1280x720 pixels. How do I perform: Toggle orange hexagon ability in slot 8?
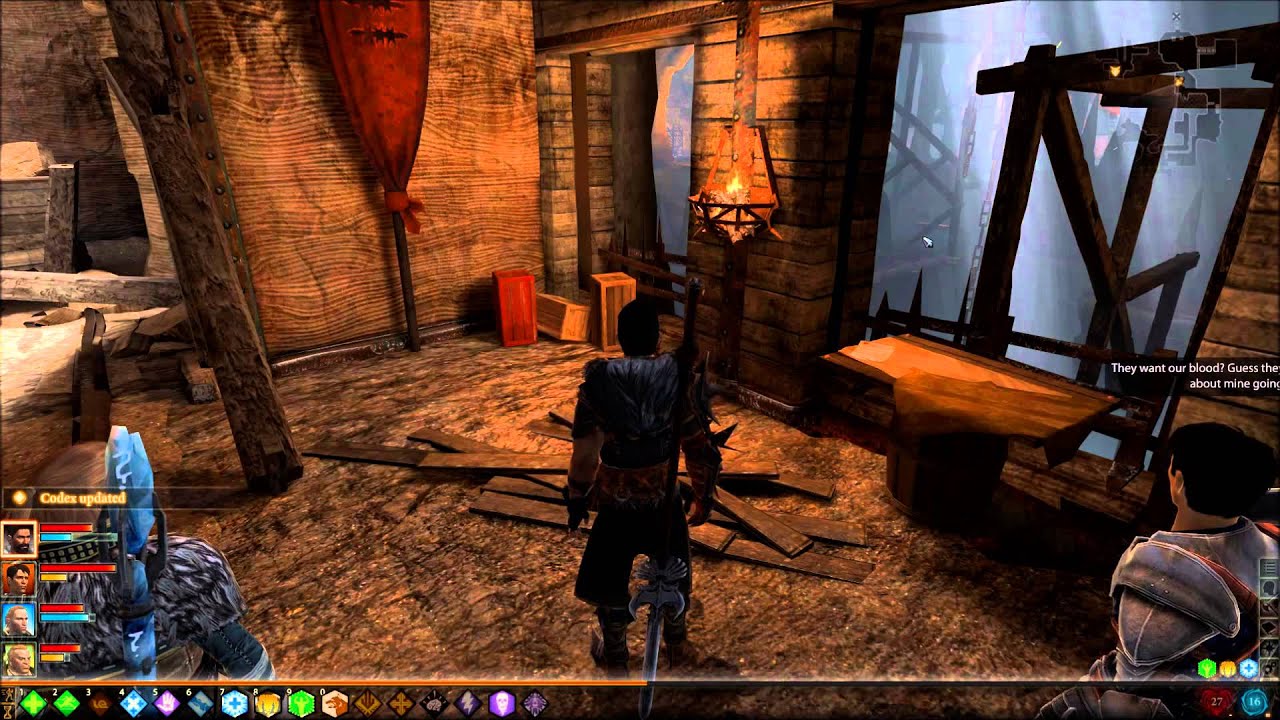click(x=268, y=704)
